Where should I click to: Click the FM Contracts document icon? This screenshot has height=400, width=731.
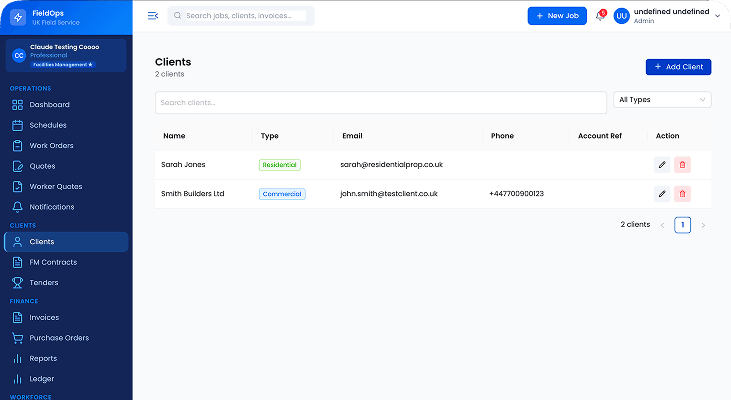17,262
